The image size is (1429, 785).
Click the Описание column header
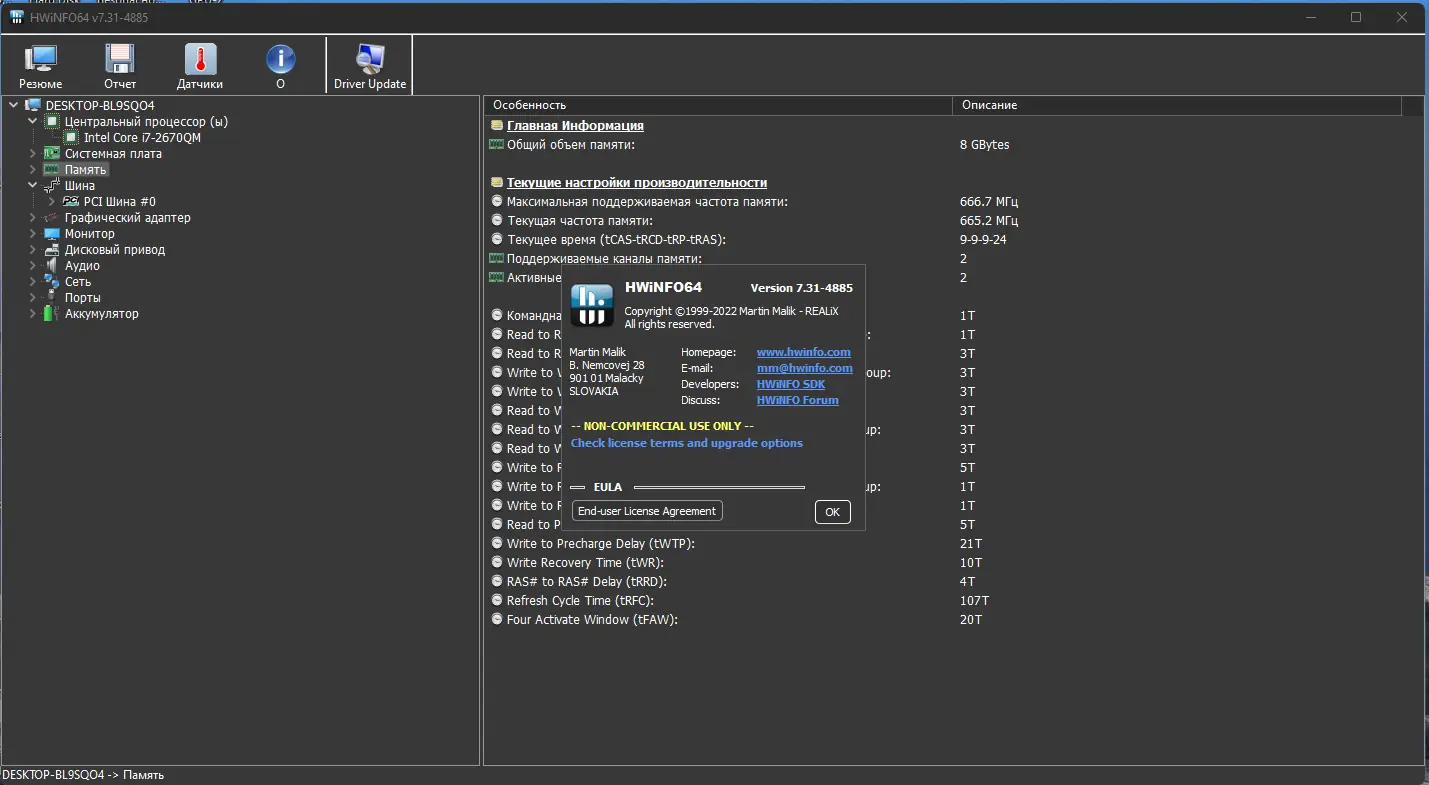pyautogui.click(x=1177, y=105)
